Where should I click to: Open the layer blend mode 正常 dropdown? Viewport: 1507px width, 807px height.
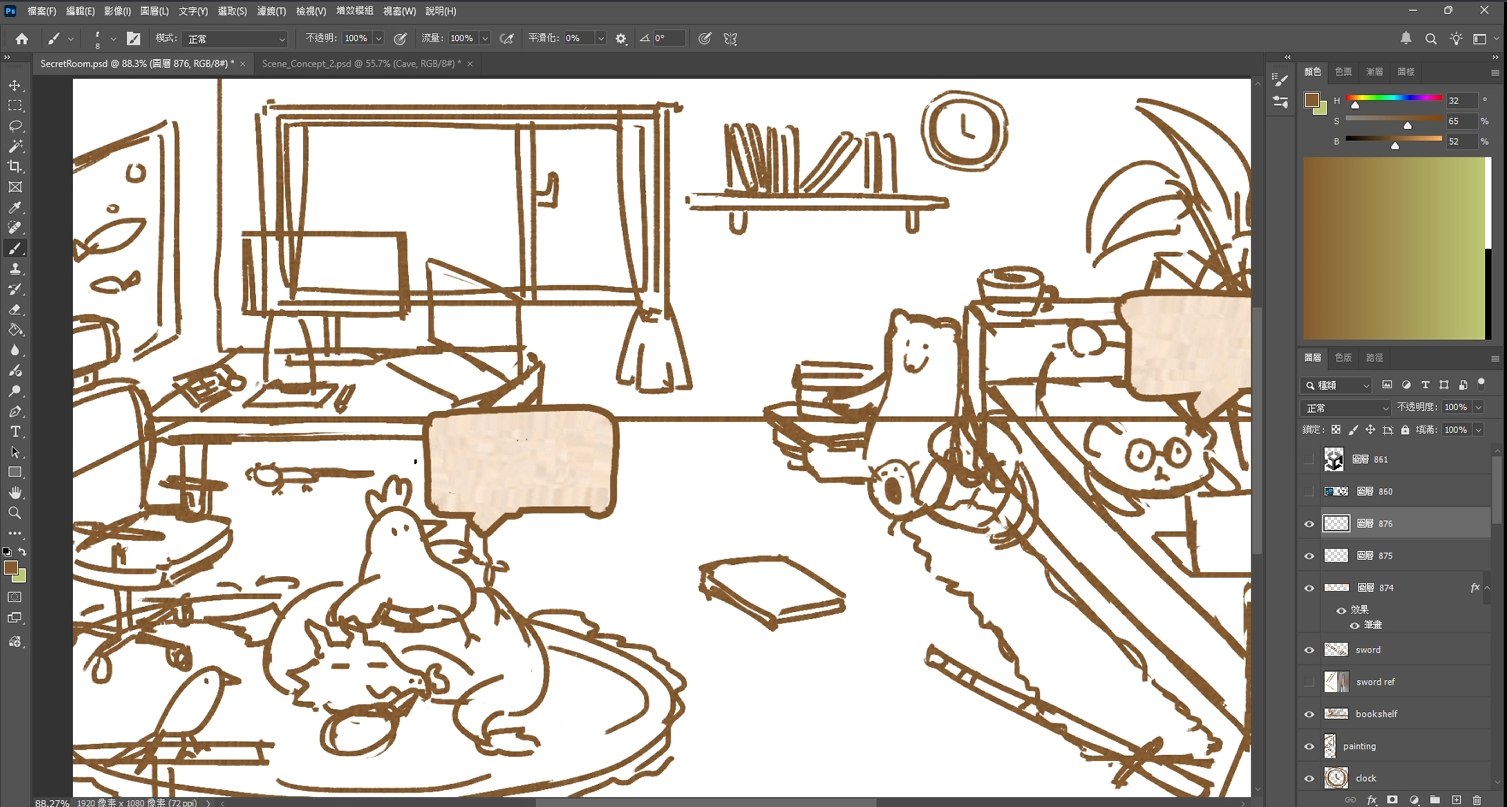1346,408
